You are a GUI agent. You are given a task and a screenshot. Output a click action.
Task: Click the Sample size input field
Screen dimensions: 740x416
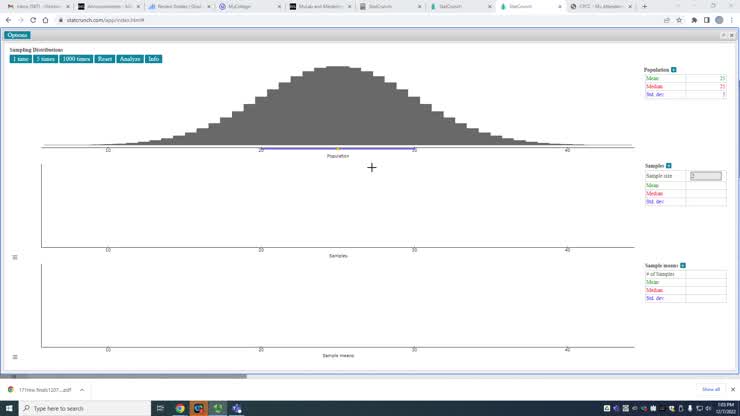point(705,176)
